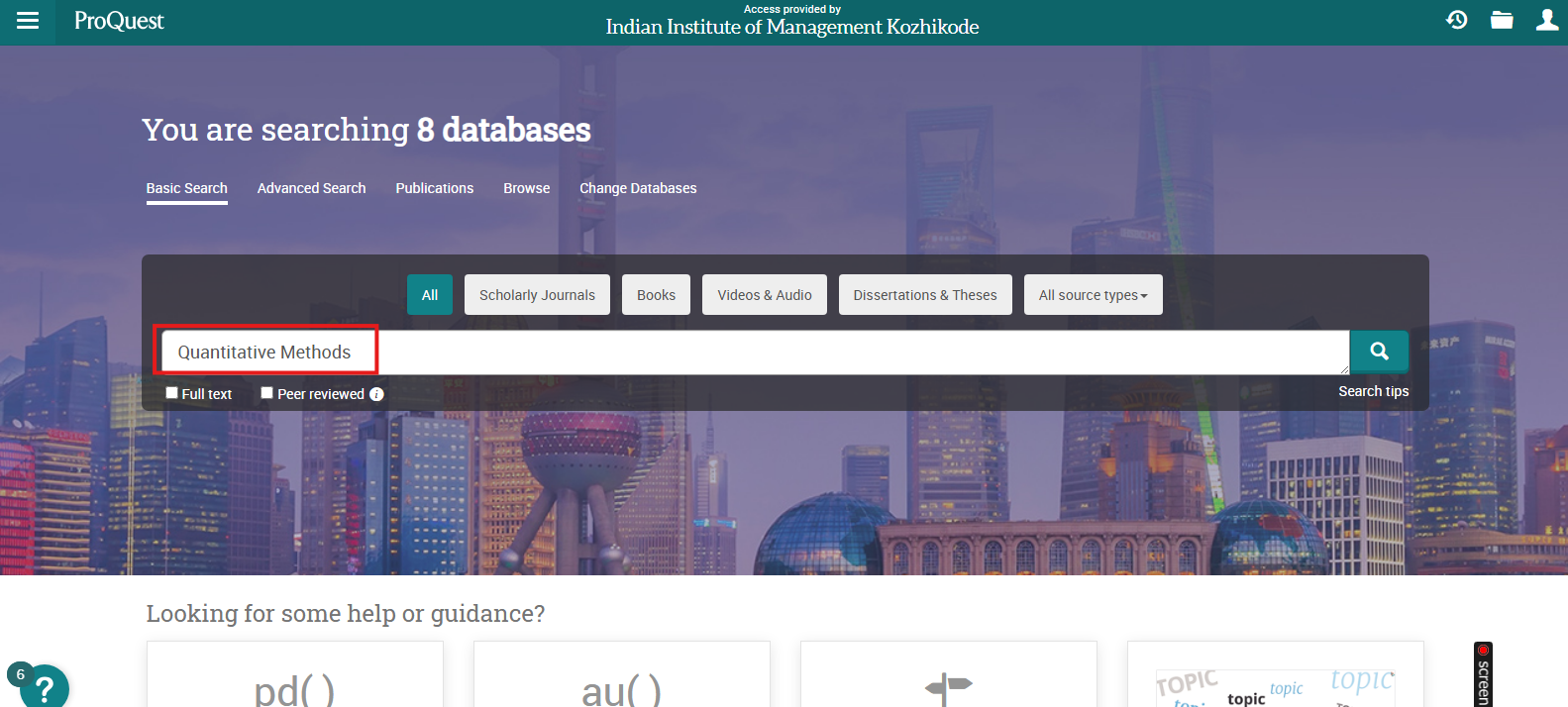Open the user account profile icon

1546,20
